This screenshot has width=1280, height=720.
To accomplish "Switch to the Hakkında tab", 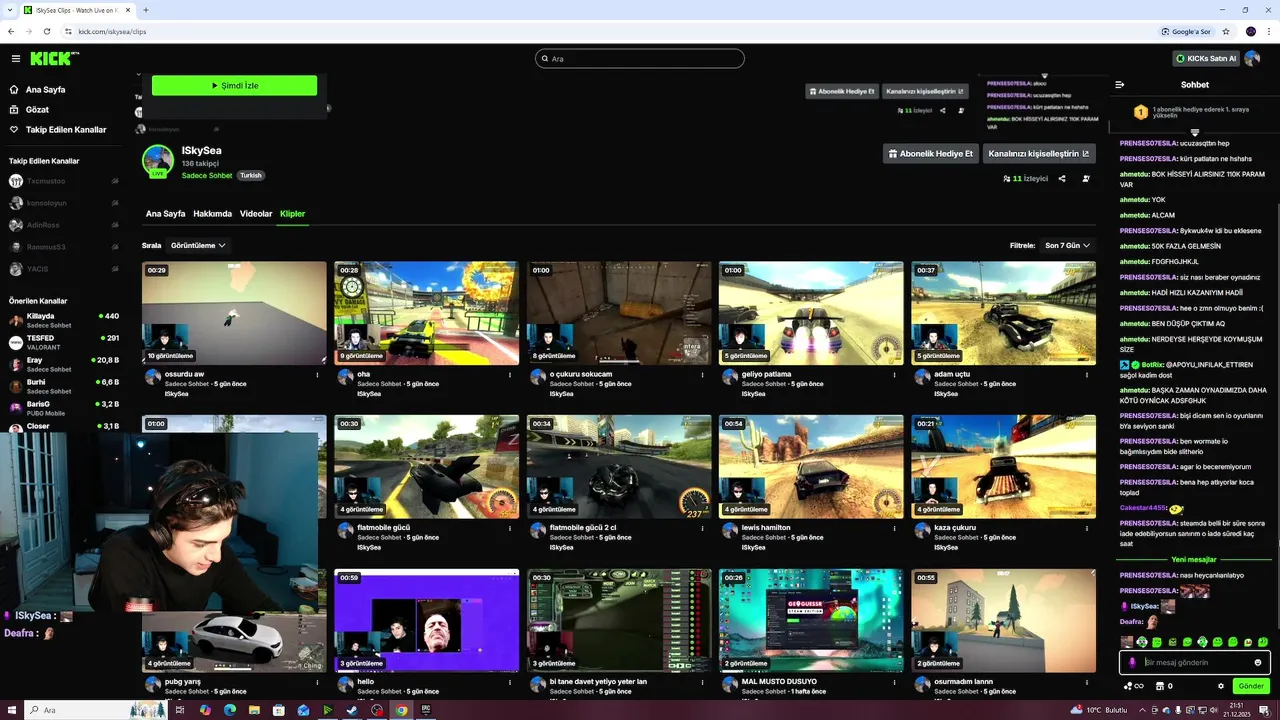I will pyautogui.click(x=212, y=214).
